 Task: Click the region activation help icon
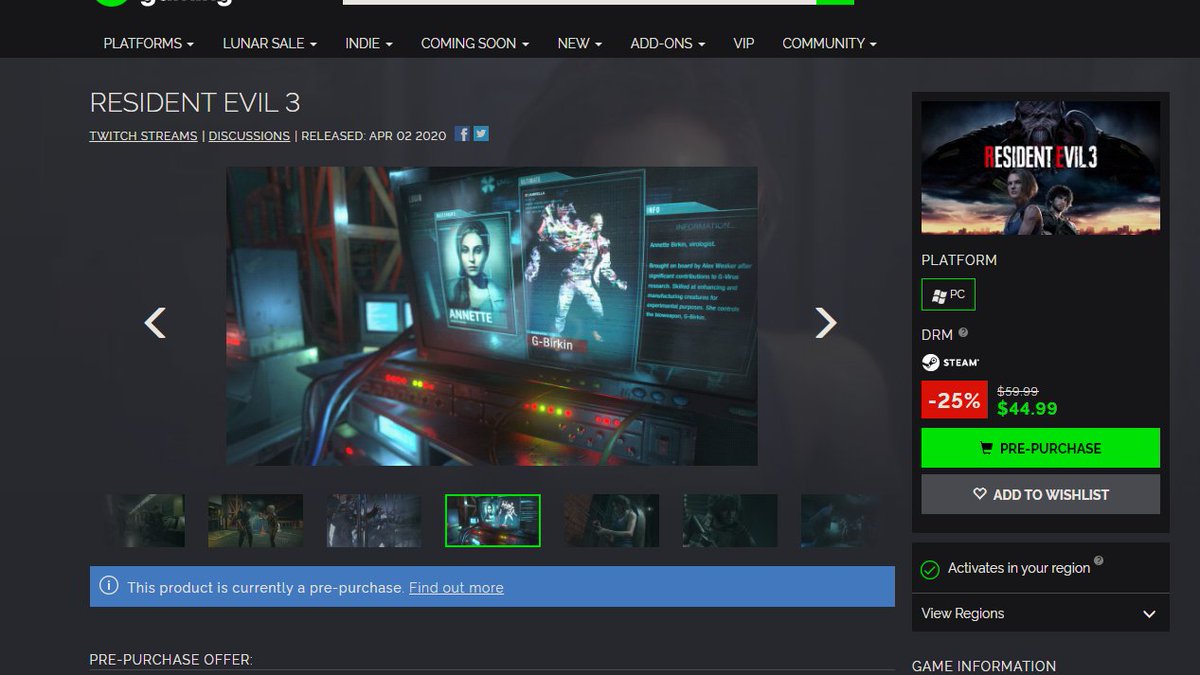coord(1099,561)
